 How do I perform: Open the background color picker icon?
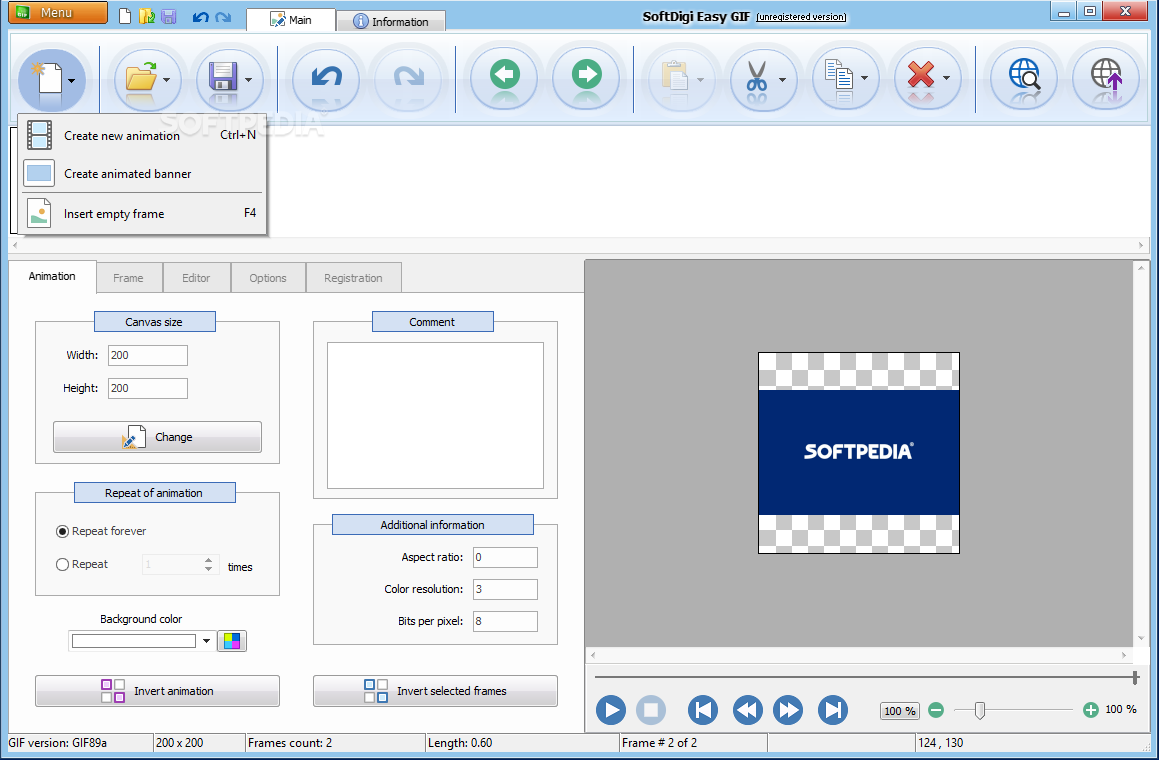[231, 641]
